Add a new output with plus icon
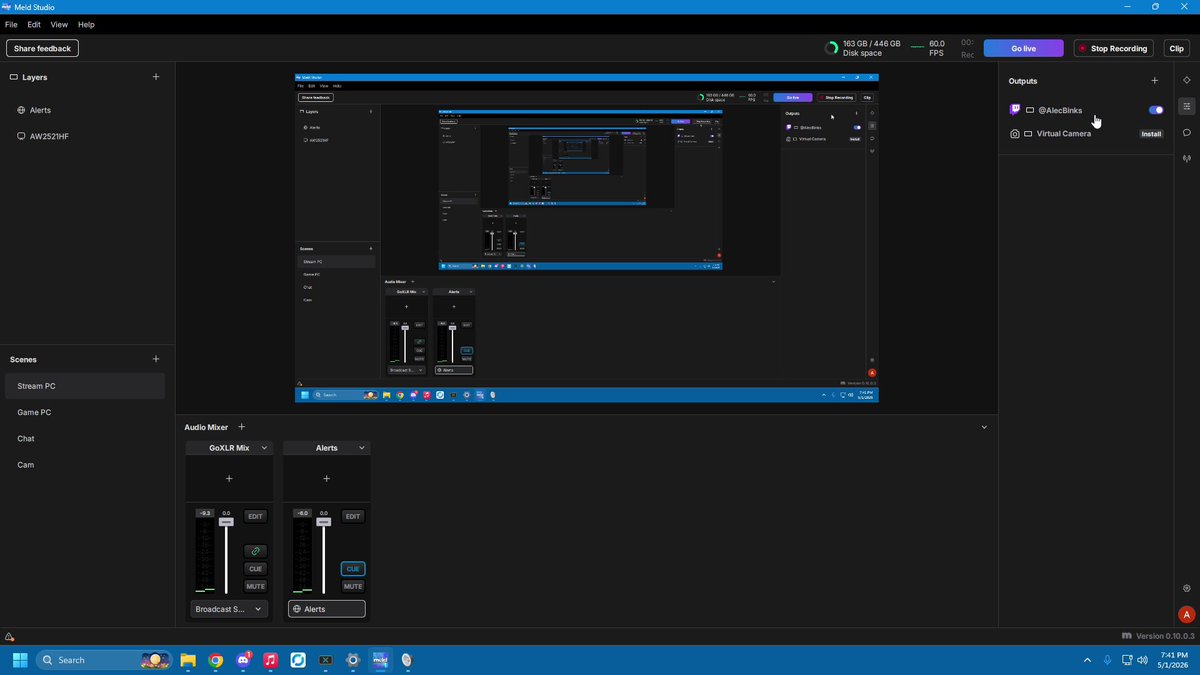This screenshot has width=1200, height=675. pos(1155,81)
